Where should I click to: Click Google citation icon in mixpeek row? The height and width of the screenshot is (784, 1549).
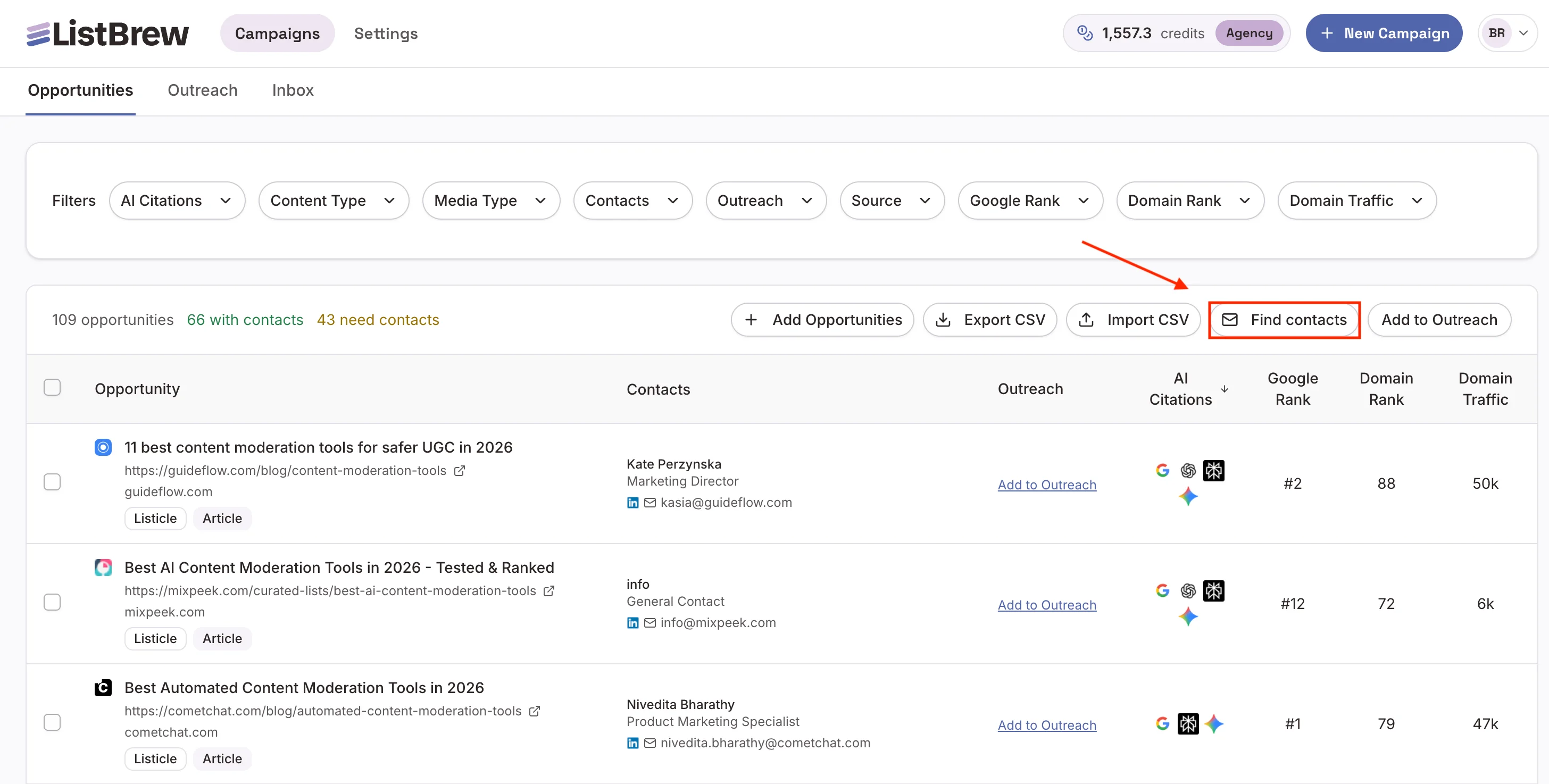[x=1162, y=590]
